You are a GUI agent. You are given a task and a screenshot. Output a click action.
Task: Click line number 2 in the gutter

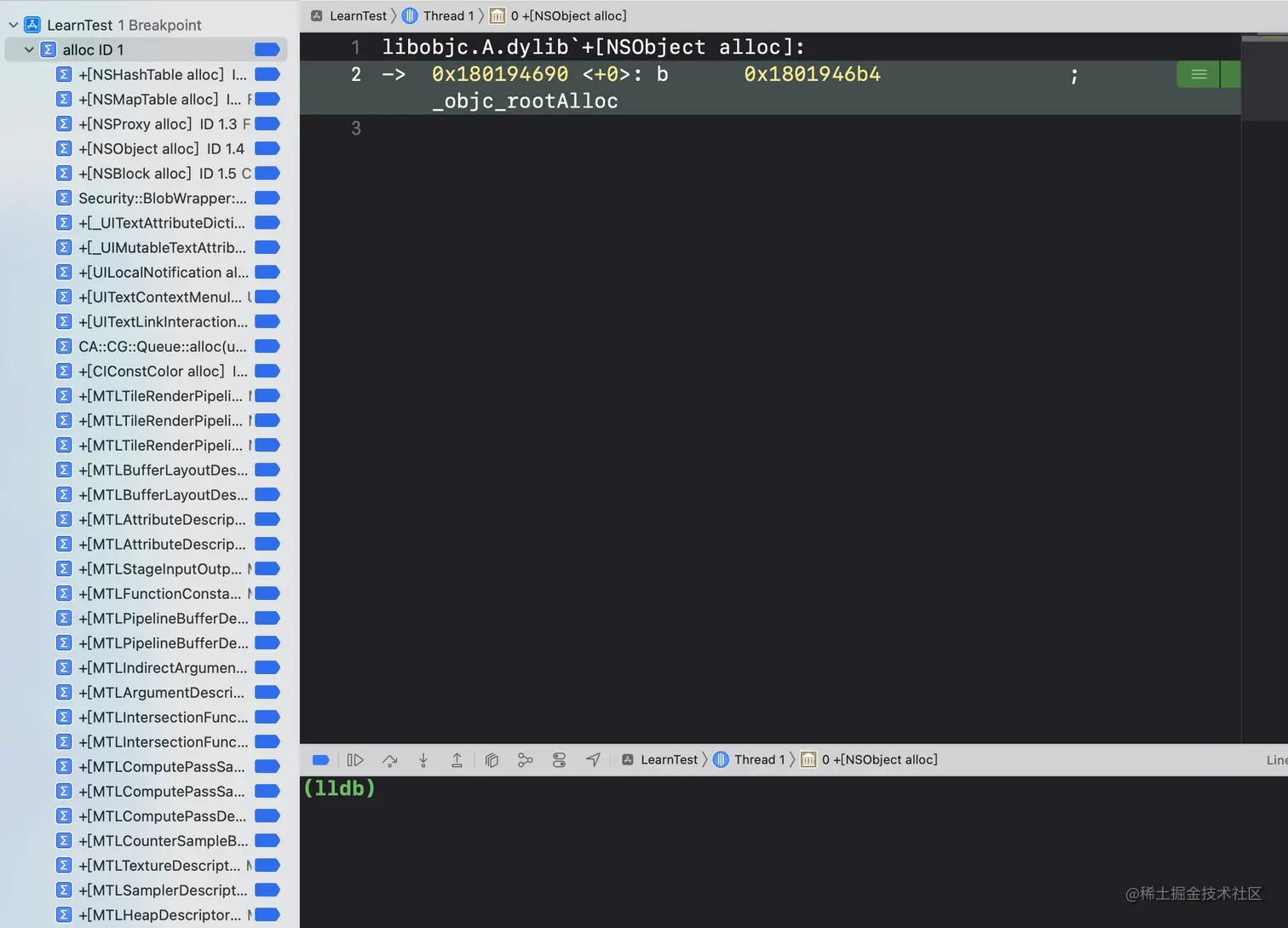[x=356, y=74]
